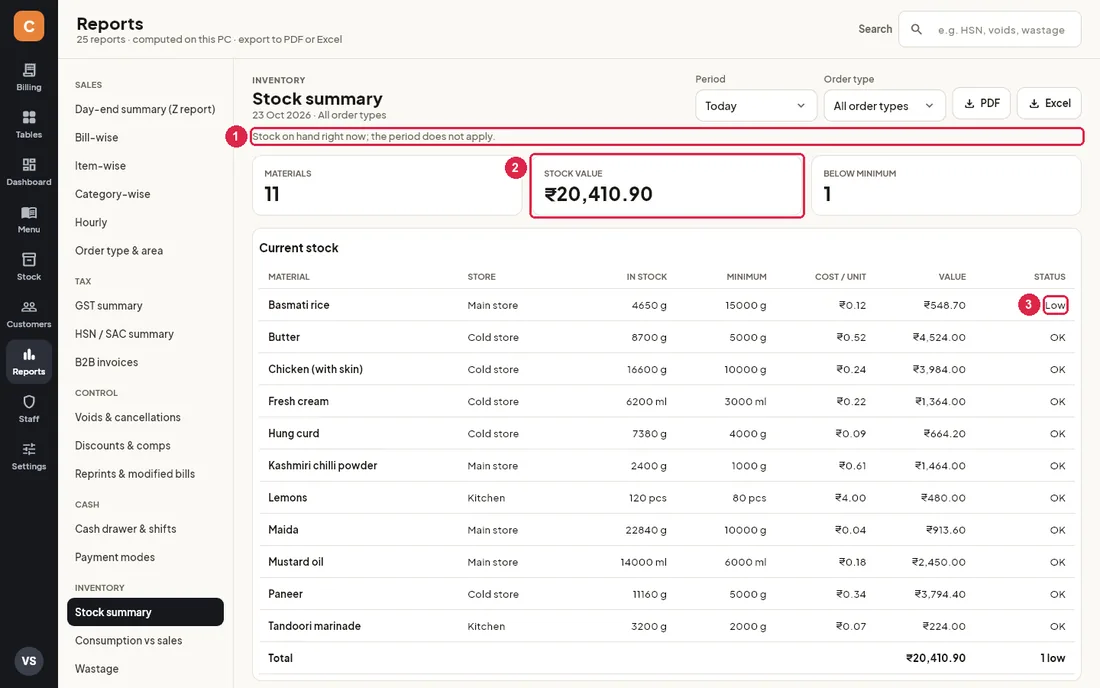Open Cash drawer & shifts report
Viewport: 1100px width, 688px height.
click(145, 529)
